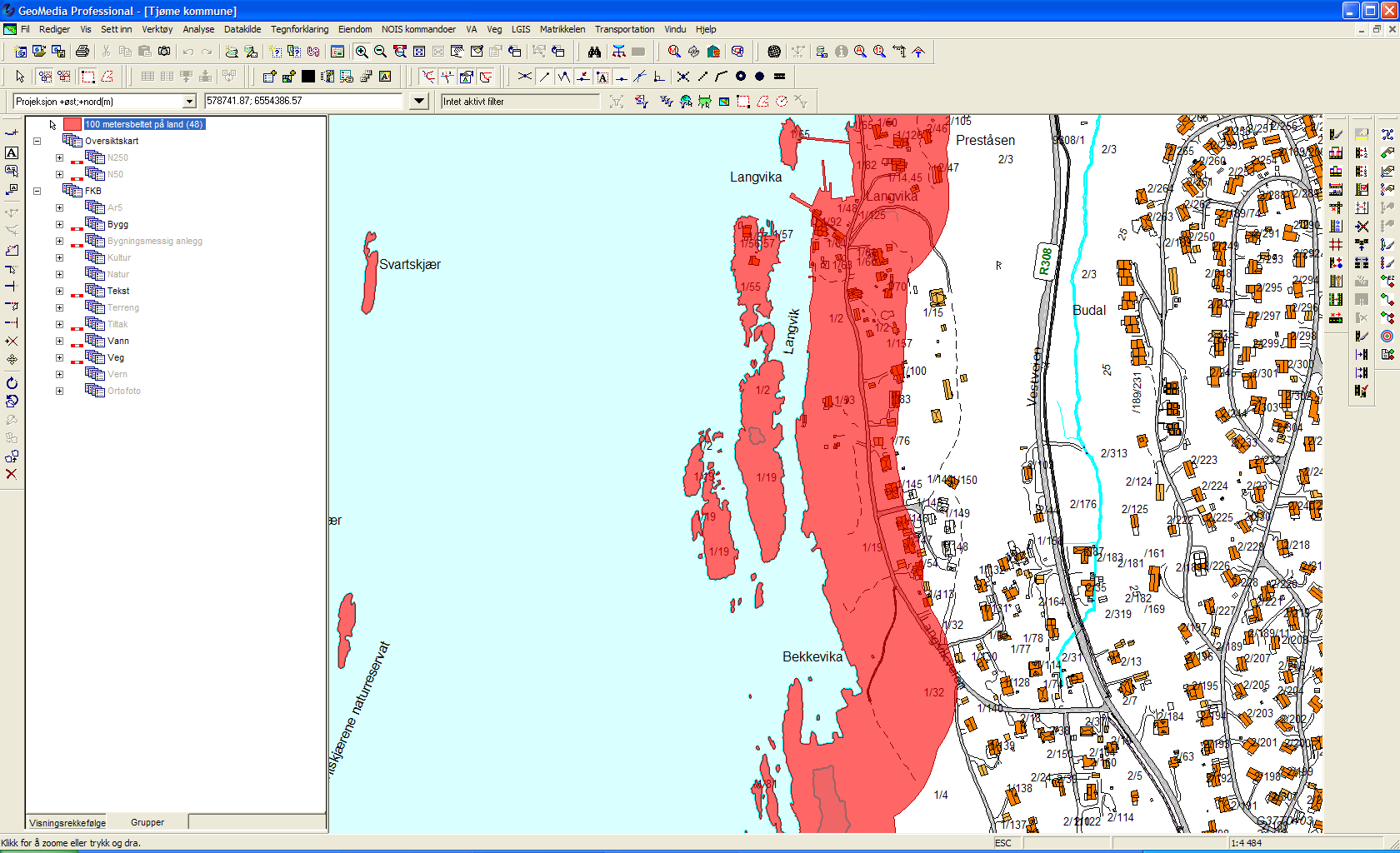Screen dimensions: 1400x853
Task: Click the red circle target icon in right toolbar
Action: pos(1387,337)
